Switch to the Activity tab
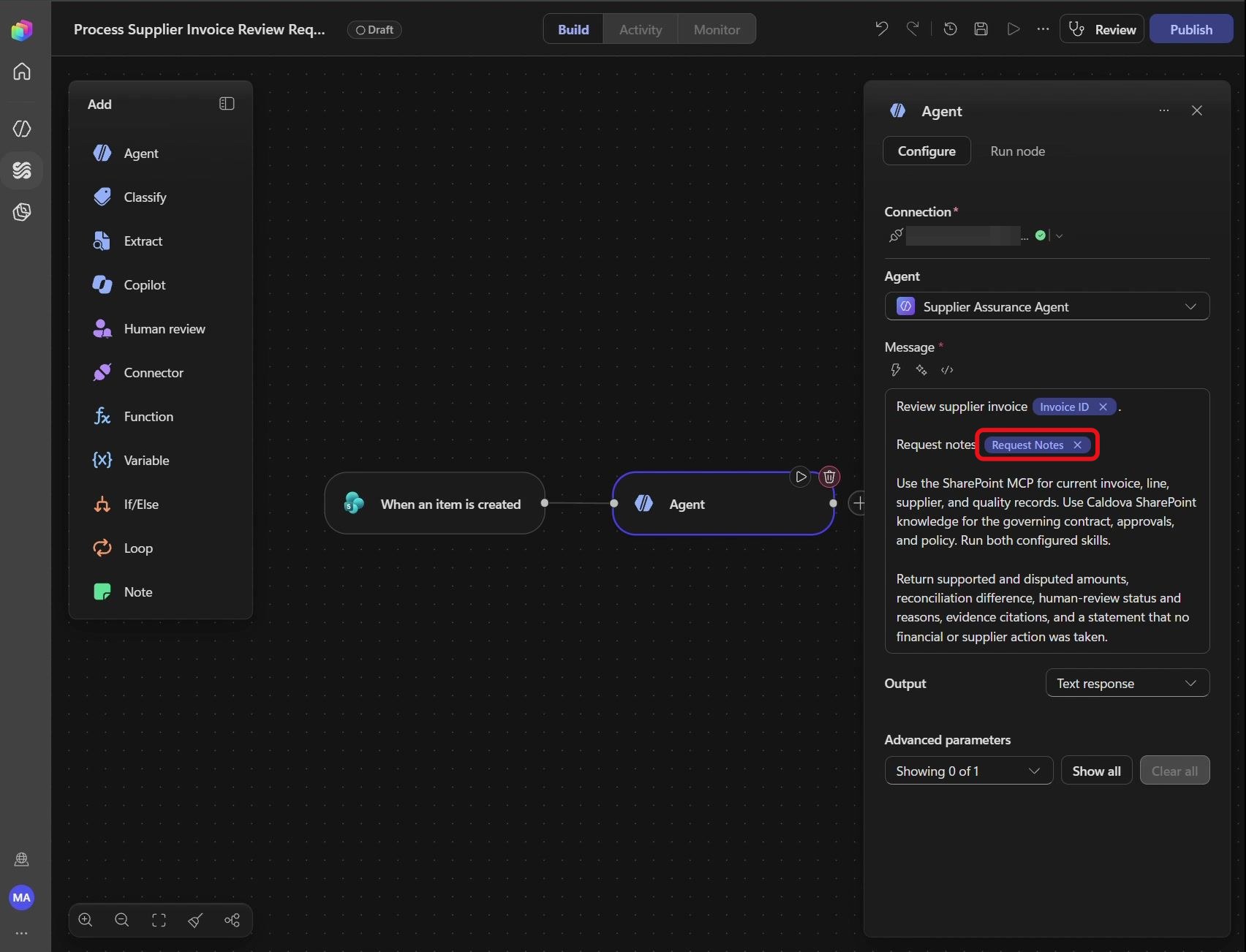1246x952 pixels. coord(641,29)
